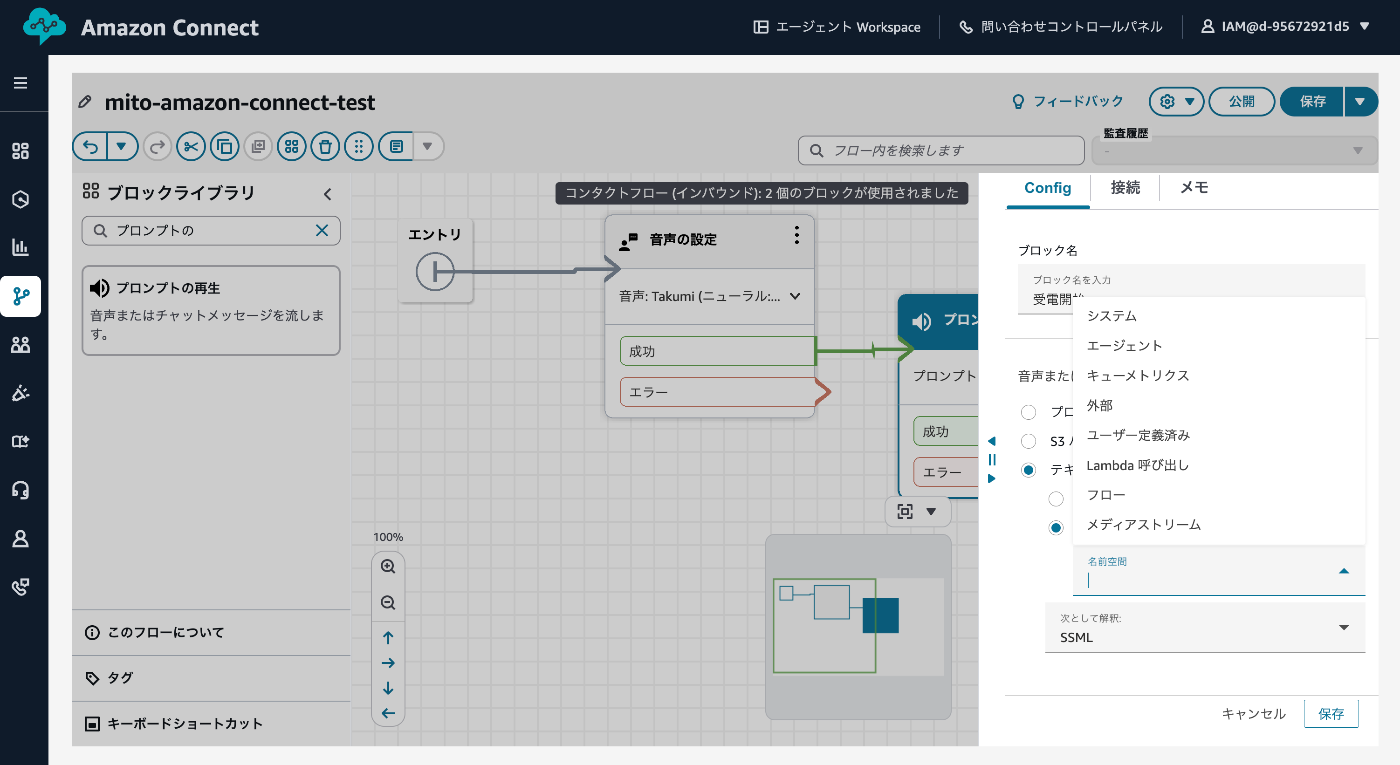Open the analytics bar chart sidebar icon
Viewport: 1400px width, 765px height.
(x=20, y=247)
